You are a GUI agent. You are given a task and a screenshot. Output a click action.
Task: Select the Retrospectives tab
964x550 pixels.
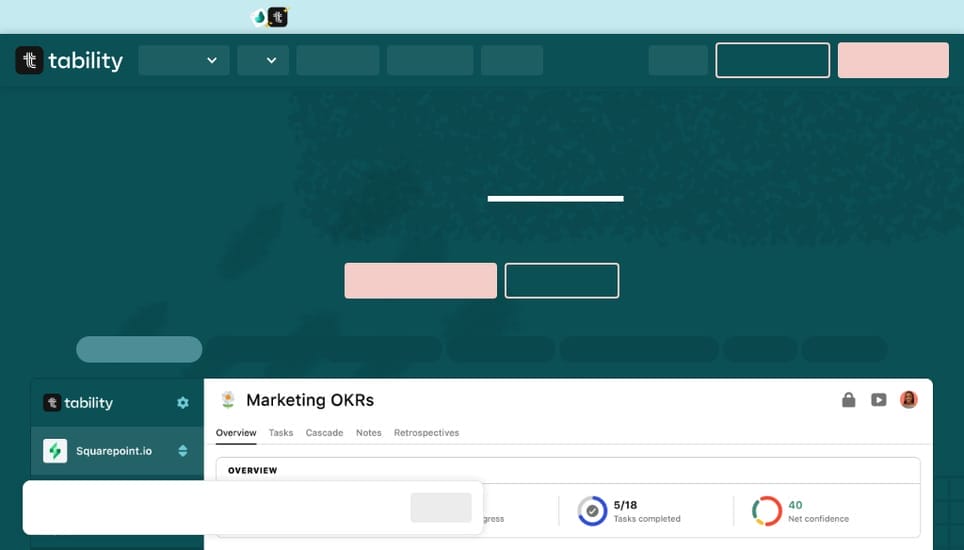point(426,433)
